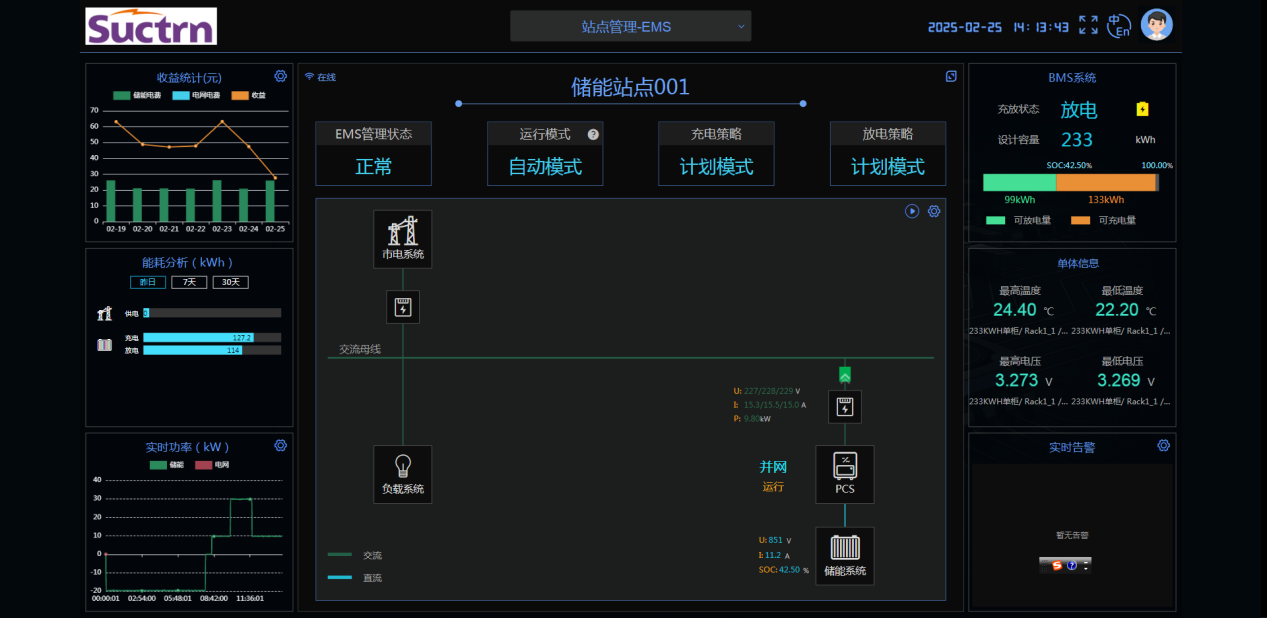Select the 市电系统 grid tower icon
The height and width of the screenshot is (618, 1267).
click(403, 239)
